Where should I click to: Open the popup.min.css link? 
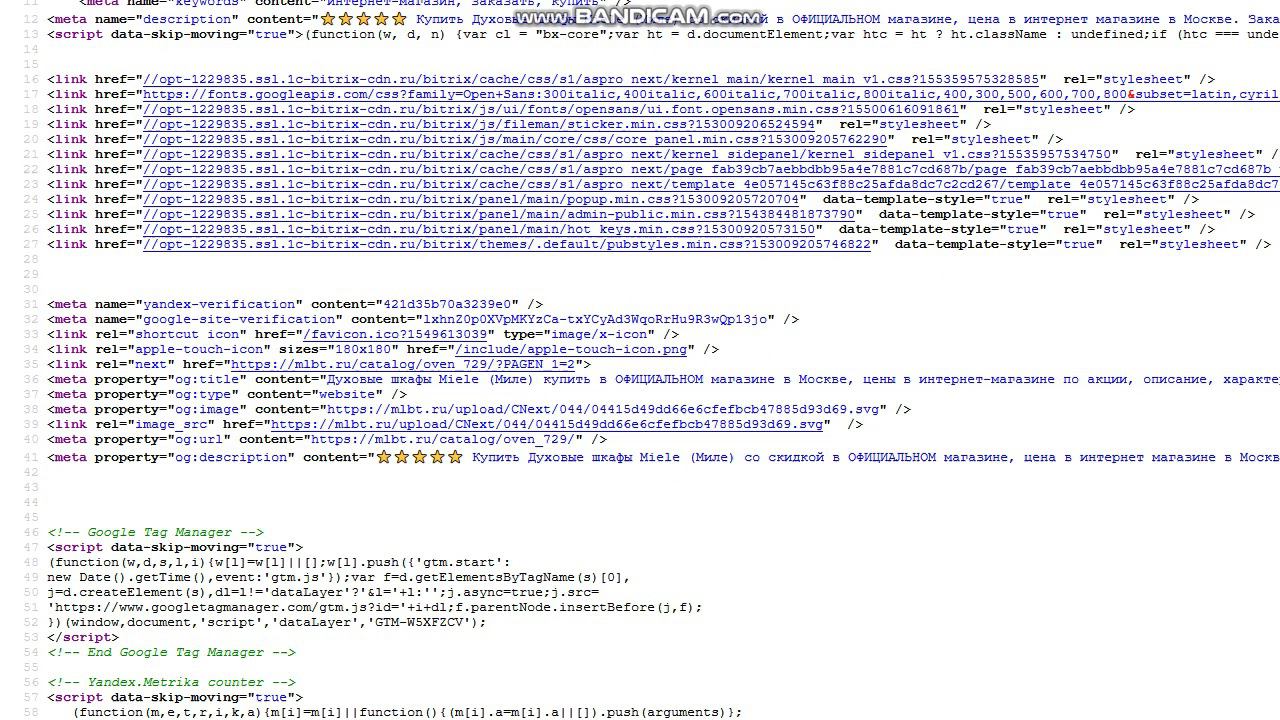[x=472, y=199]
